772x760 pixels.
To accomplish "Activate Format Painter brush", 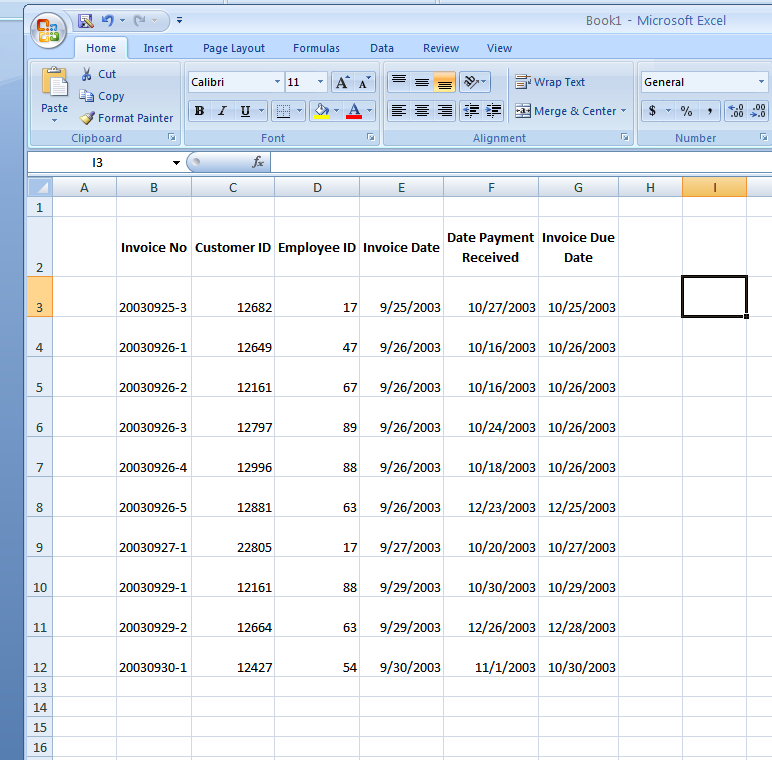I will pyautogui.click(x=87, y=118).
